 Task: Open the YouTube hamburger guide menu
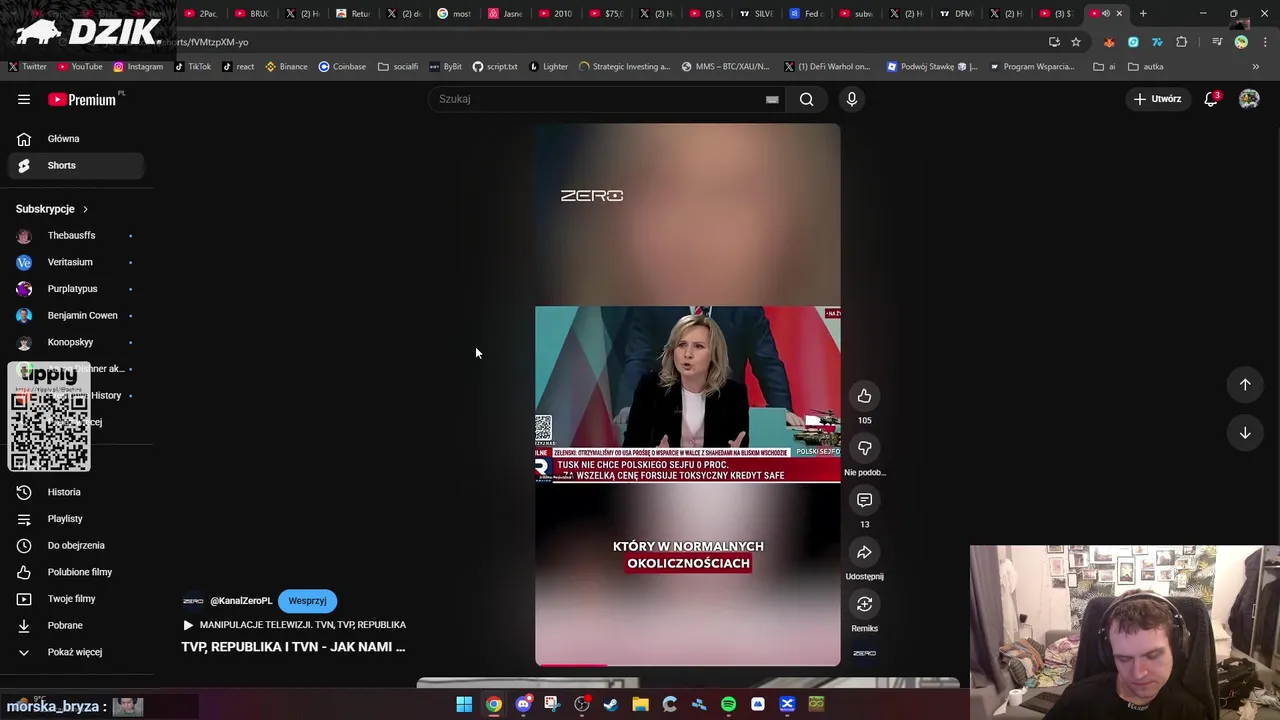pyautogui.click(x=24, y=99)
